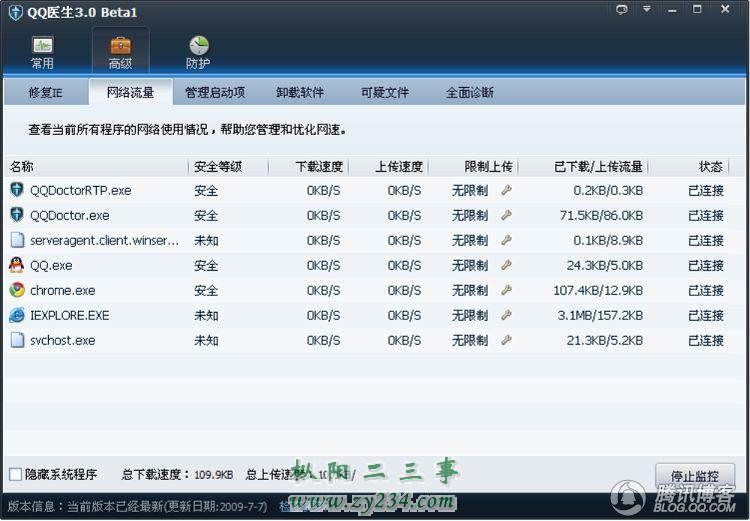Sort by the 上传速度 column header

click(x=388, y=166)
